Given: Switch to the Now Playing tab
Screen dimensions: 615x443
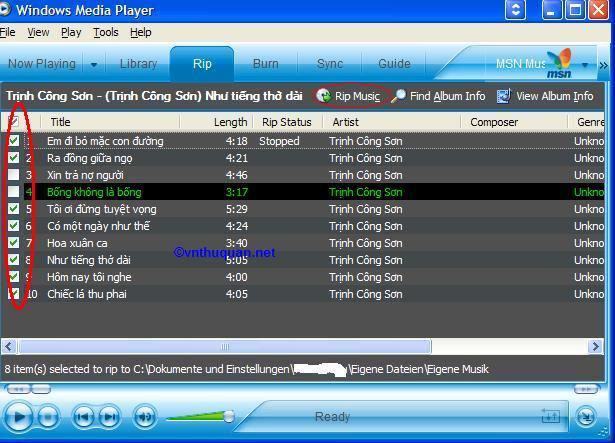Looking at the screenshot, I should point(42,64).
